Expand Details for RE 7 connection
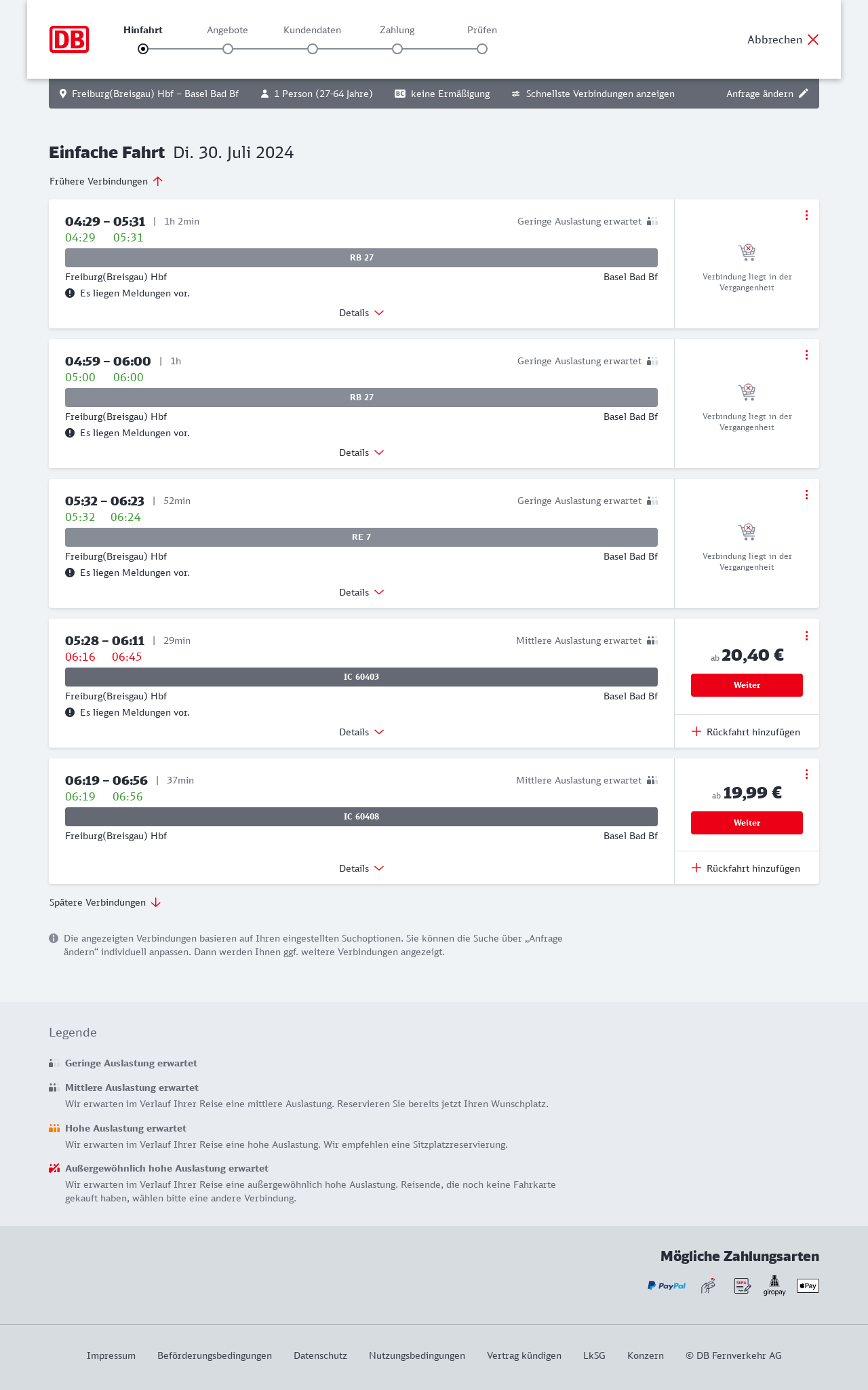The height and width of the screenshot is (1390, 868). (x=361, y=592)
